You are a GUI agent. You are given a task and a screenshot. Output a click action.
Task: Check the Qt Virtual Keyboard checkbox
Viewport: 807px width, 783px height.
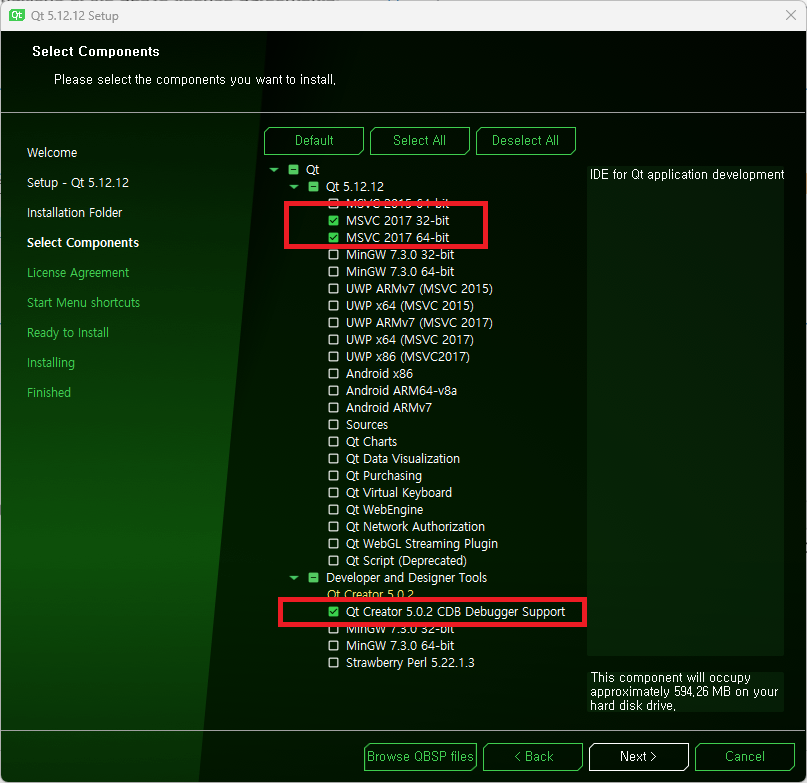coord(334,492)
